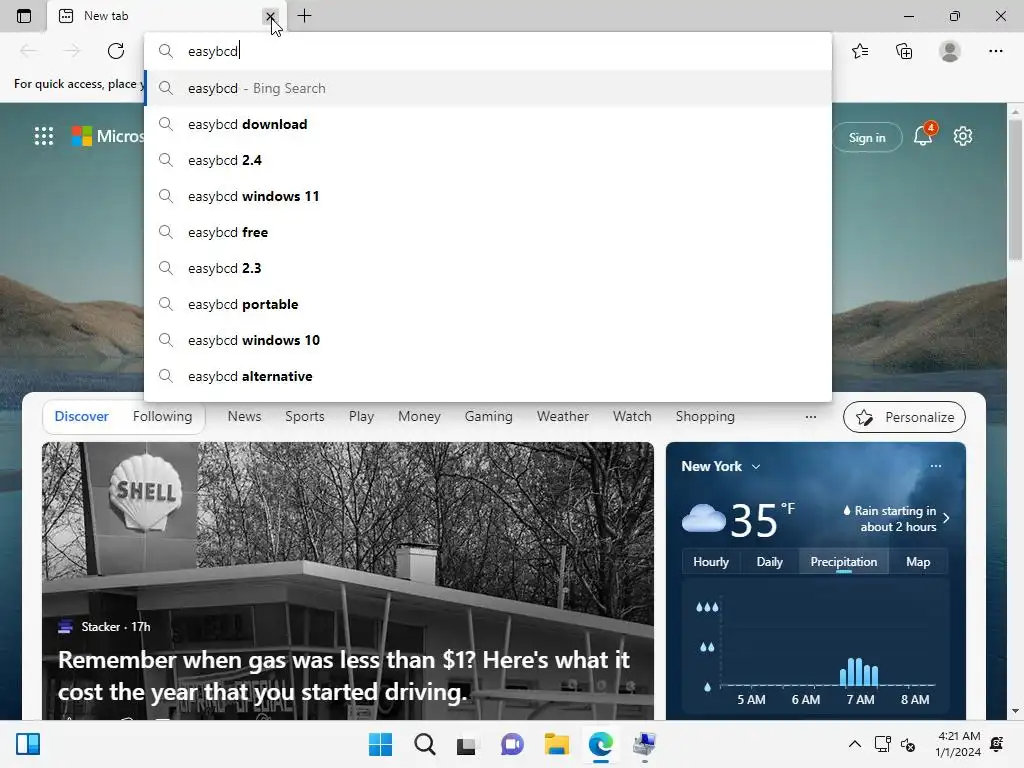The width and height of the screenshot is (1024, 768).
Task: Open the Favorites star icon
Action: pyautogui.click(x=860, y=51)
